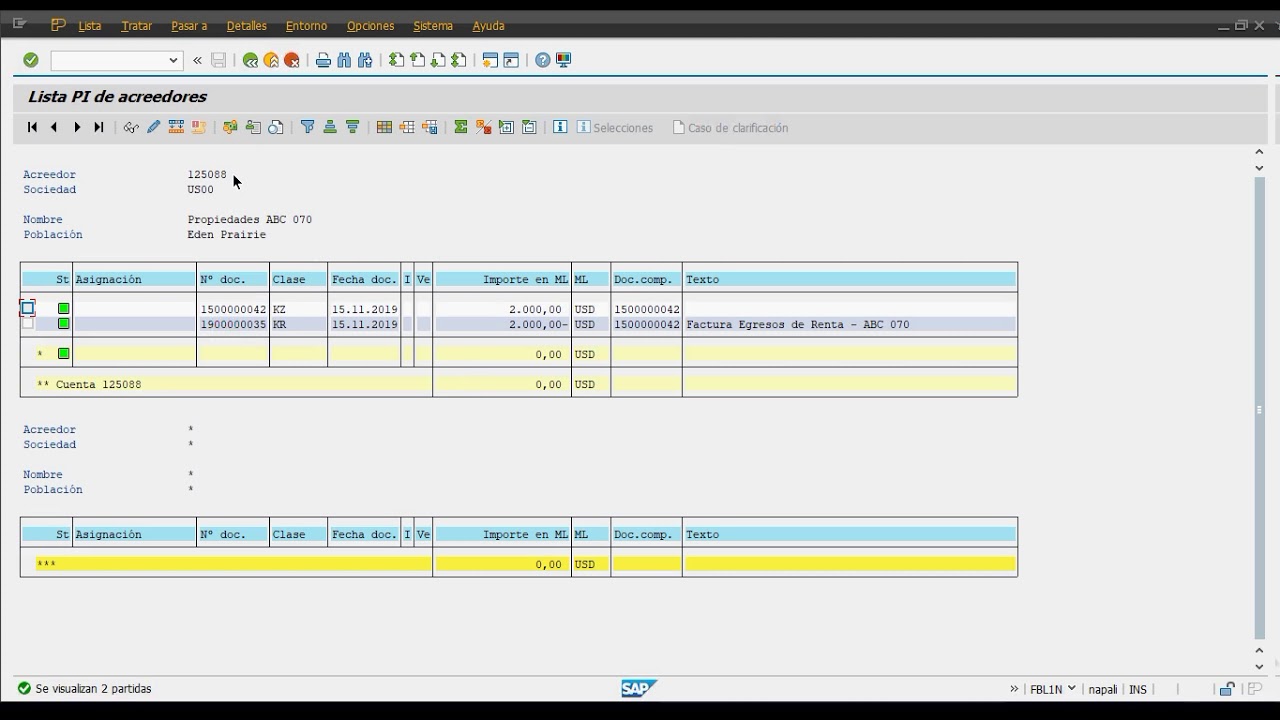Expand the status bar double chevron

(1014, 689)
